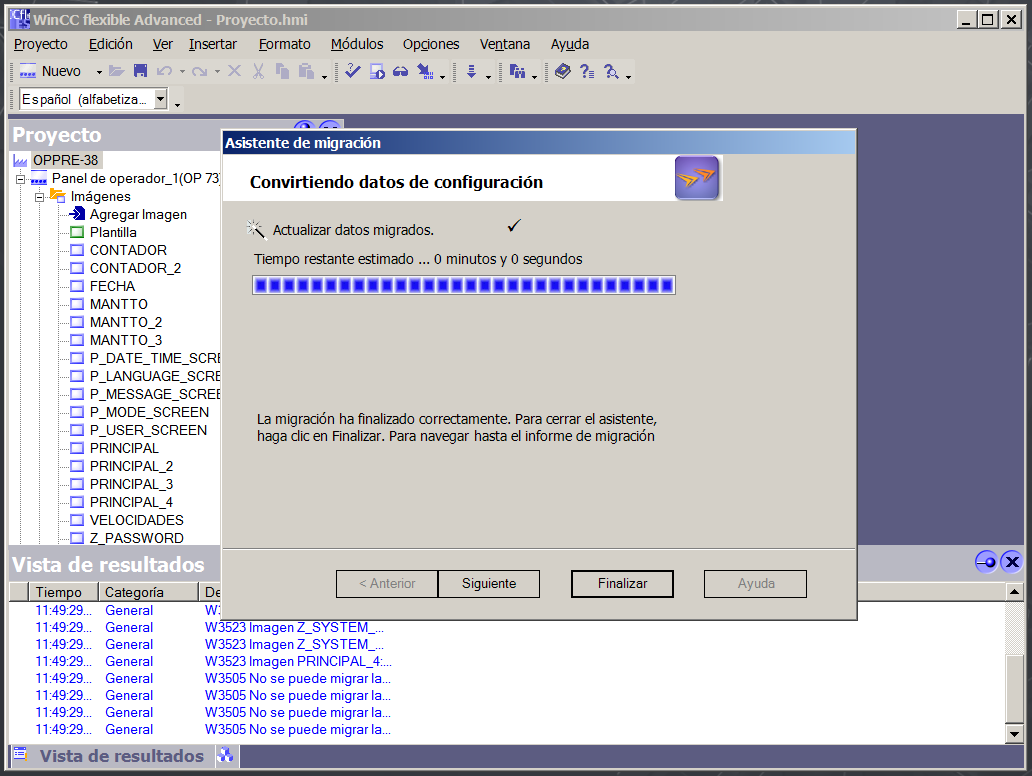Open the Formato menu
Image resolution: width=1032 pixels, height=776 pixels.
click(284, 44)
